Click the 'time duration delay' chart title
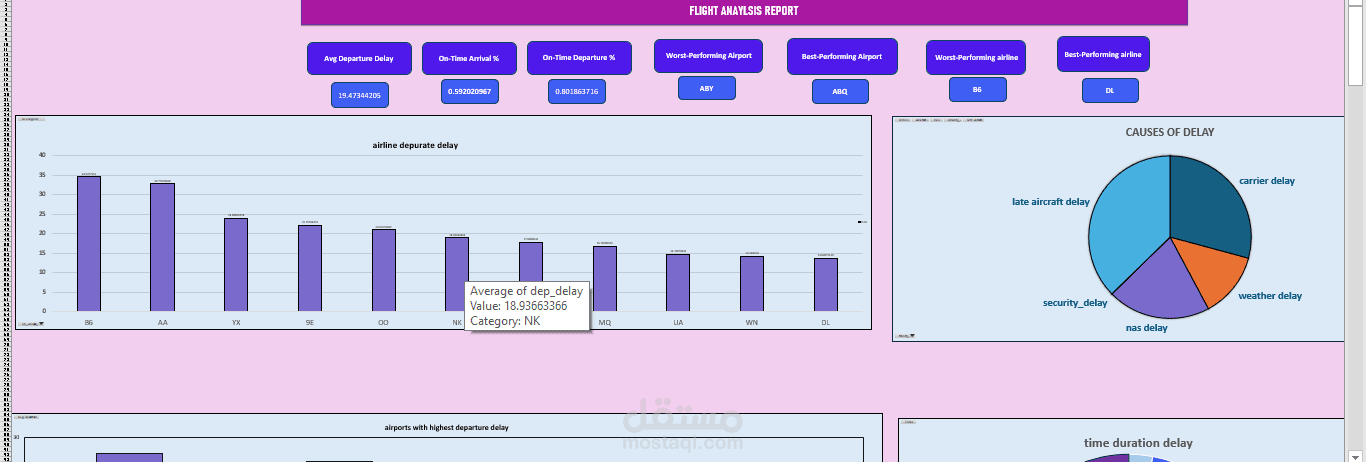1366x462 pixels. (x=1138, y=443)
